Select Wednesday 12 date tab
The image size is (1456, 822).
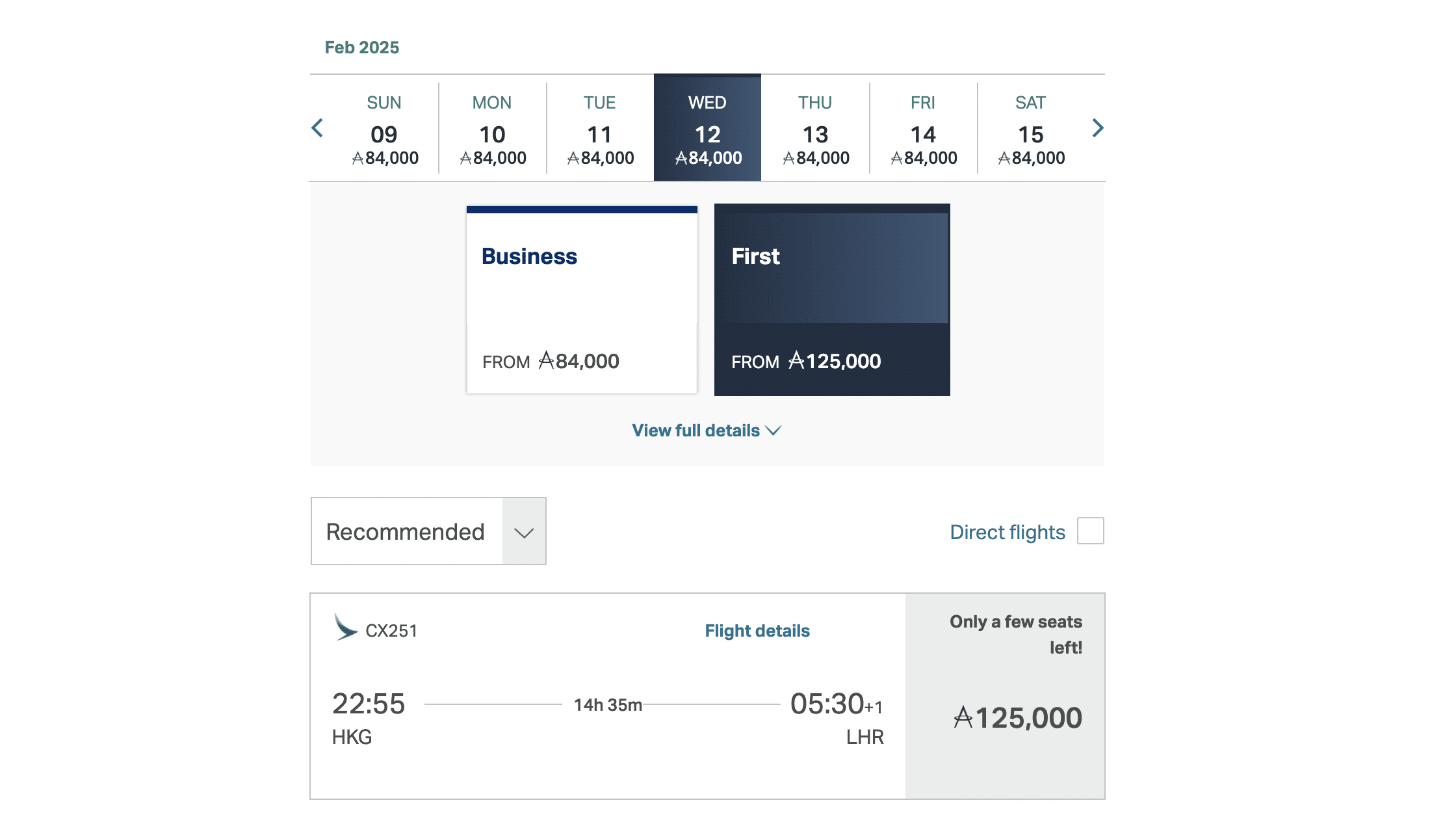tap(707, 129)
